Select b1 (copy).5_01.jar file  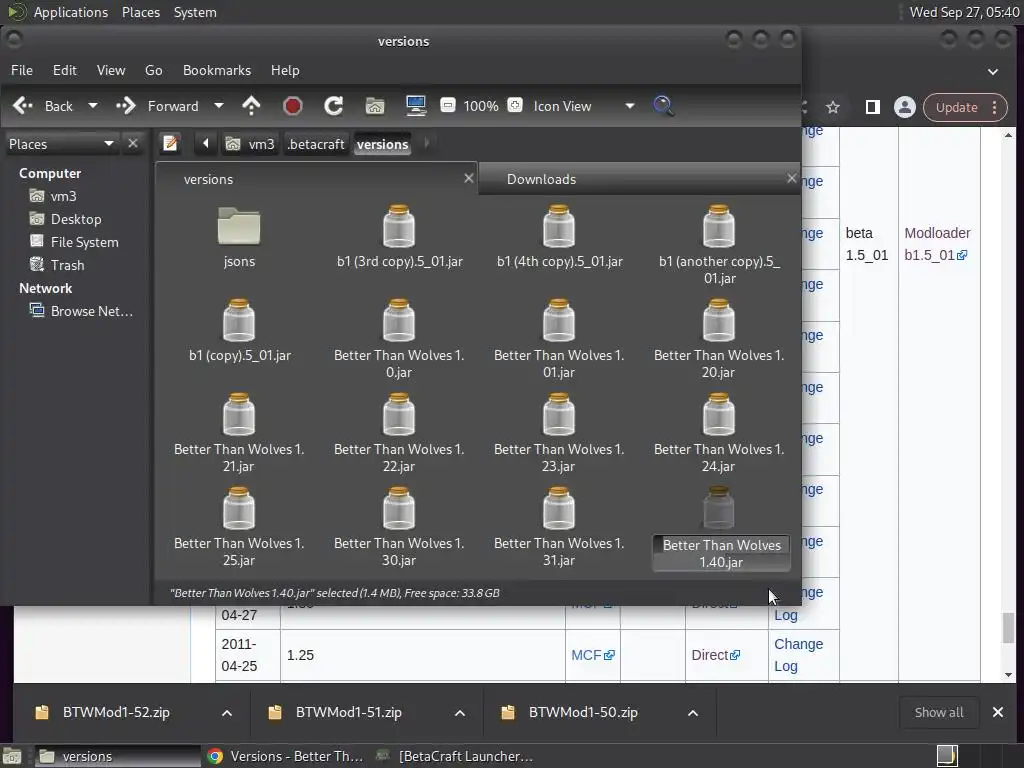[239, 321]
